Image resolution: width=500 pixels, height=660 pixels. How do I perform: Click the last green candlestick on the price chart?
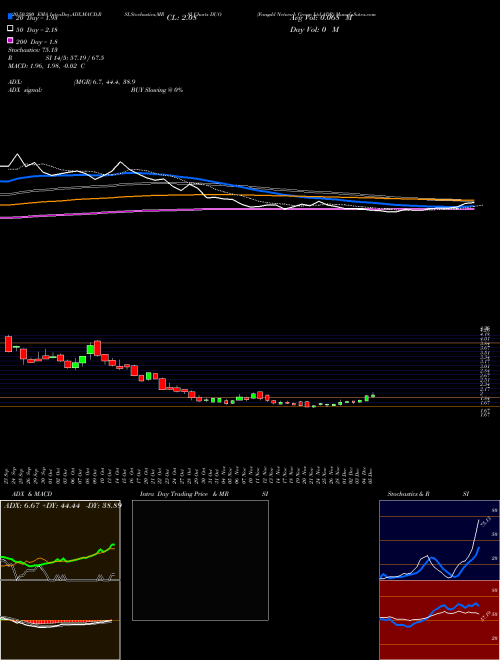373,395
